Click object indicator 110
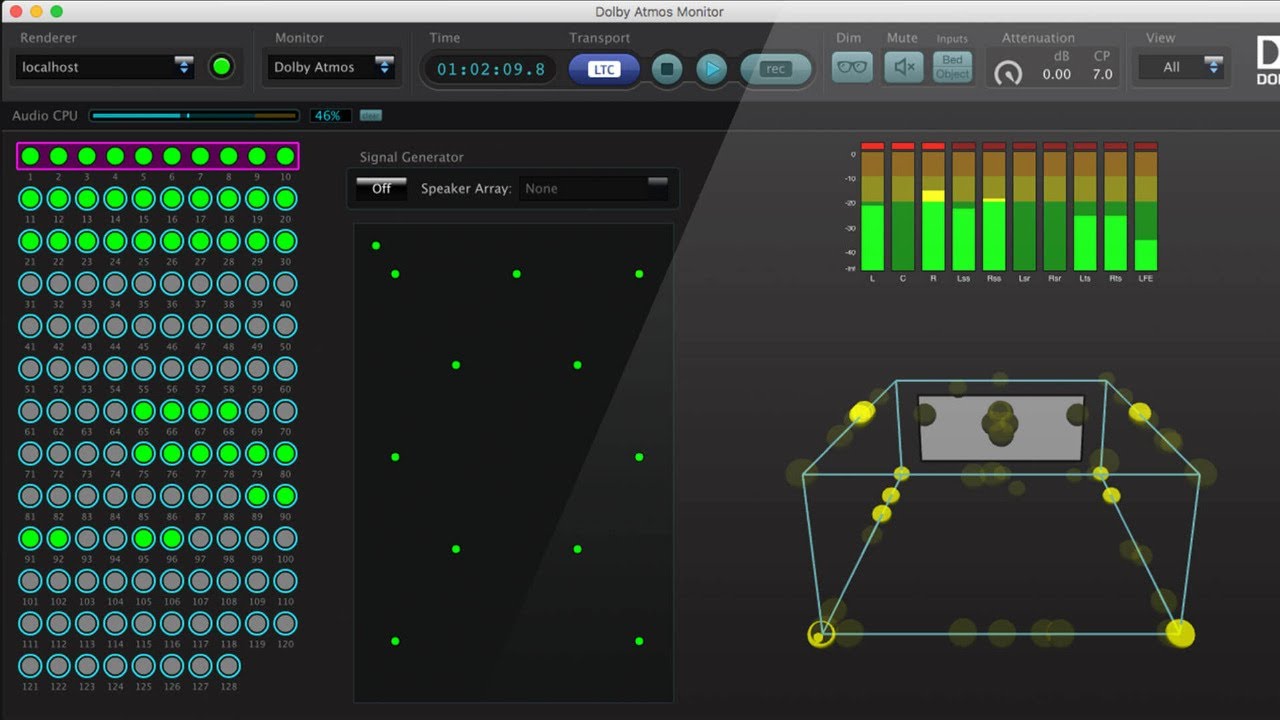Image resolution: width=1280 pixels, height=720 pixels. 285,581
